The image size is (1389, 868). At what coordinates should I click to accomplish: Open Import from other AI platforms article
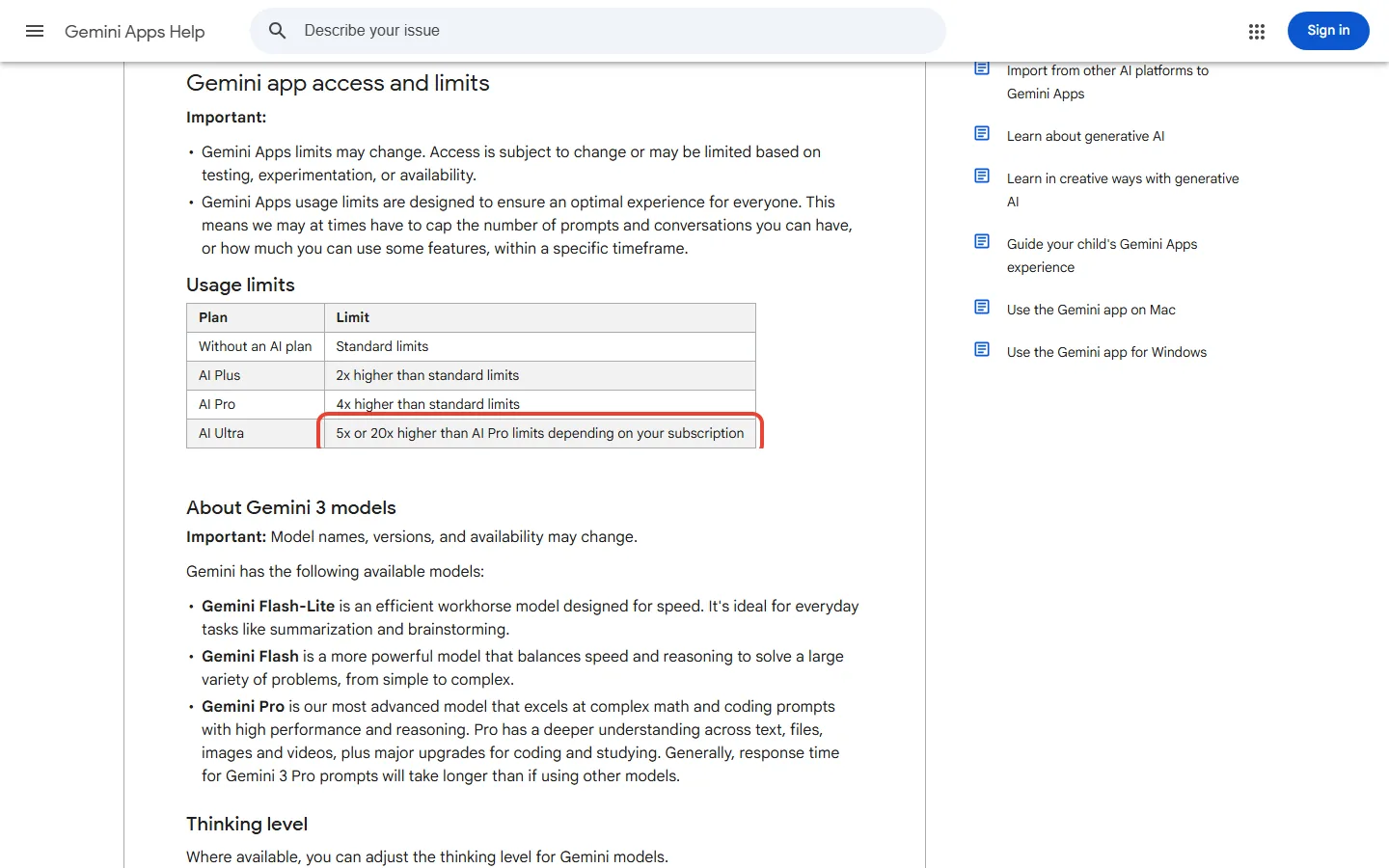point(1107,82)
